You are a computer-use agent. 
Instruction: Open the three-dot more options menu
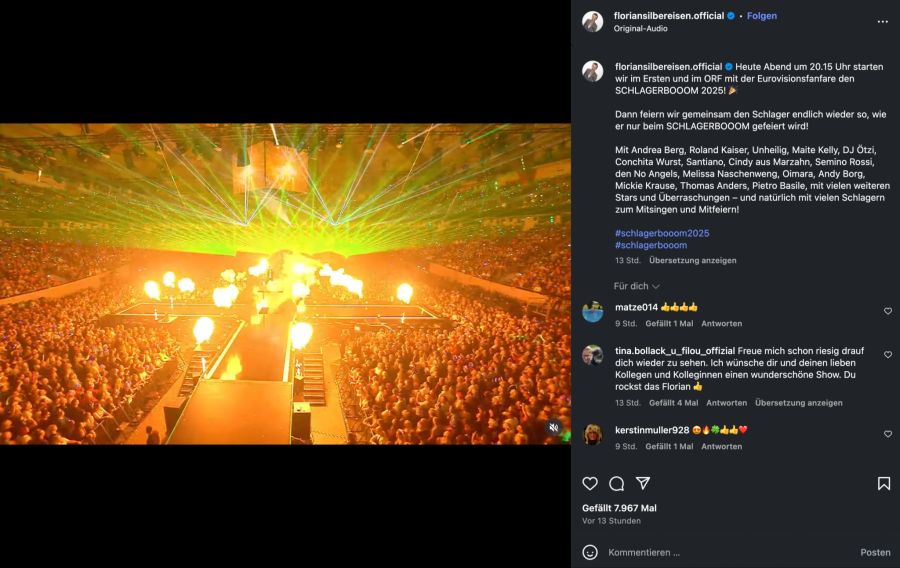tap(882, 21)
